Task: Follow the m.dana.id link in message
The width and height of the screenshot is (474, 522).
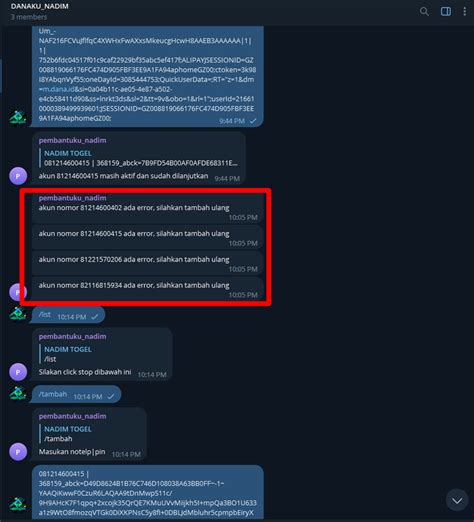Action: click(58, 89)
